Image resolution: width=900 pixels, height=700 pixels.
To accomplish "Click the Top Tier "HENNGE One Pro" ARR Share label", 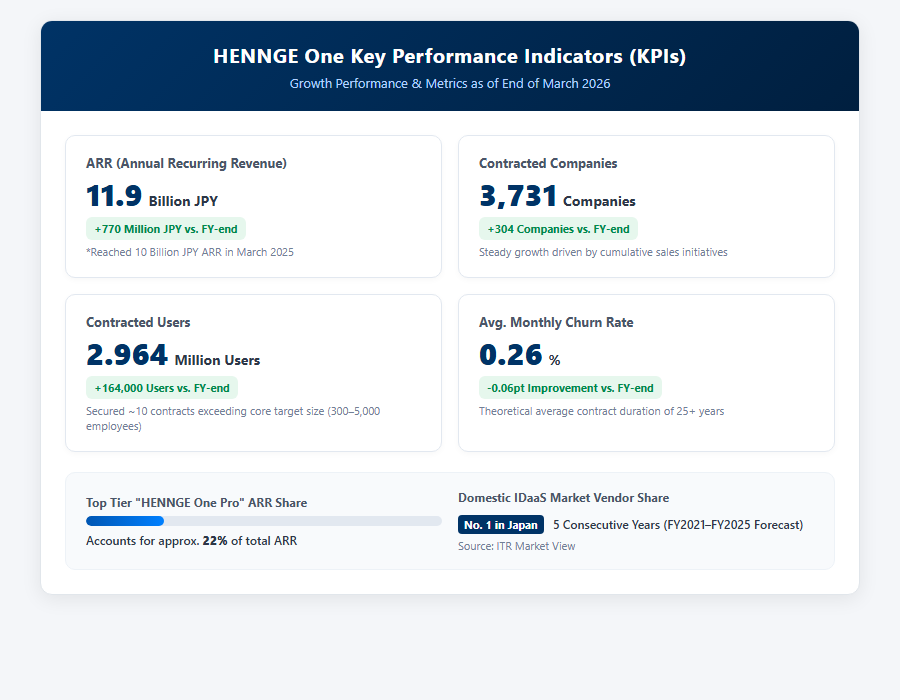I will (x=196, y=503).
